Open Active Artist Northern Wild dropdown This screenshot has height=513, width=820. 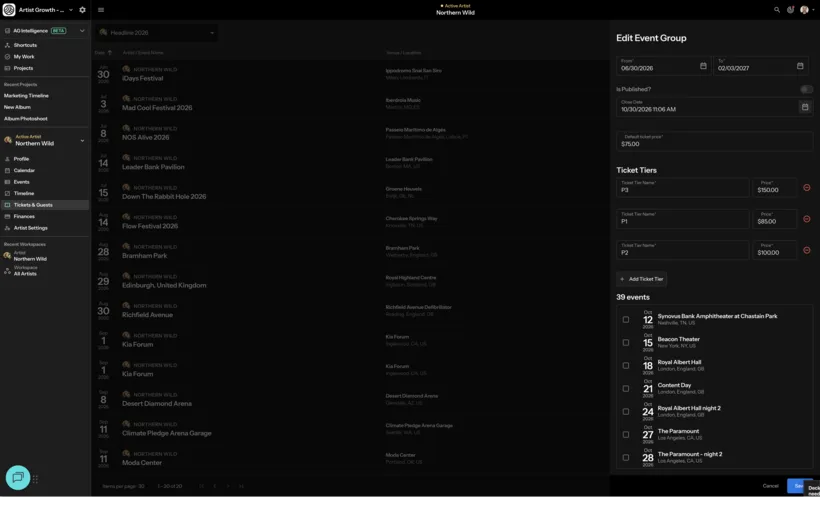point(82,141)
